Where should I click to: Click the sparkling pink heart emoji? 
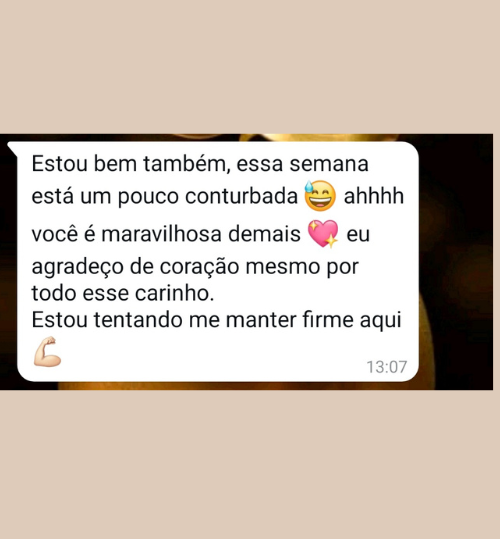pos(323,233)
